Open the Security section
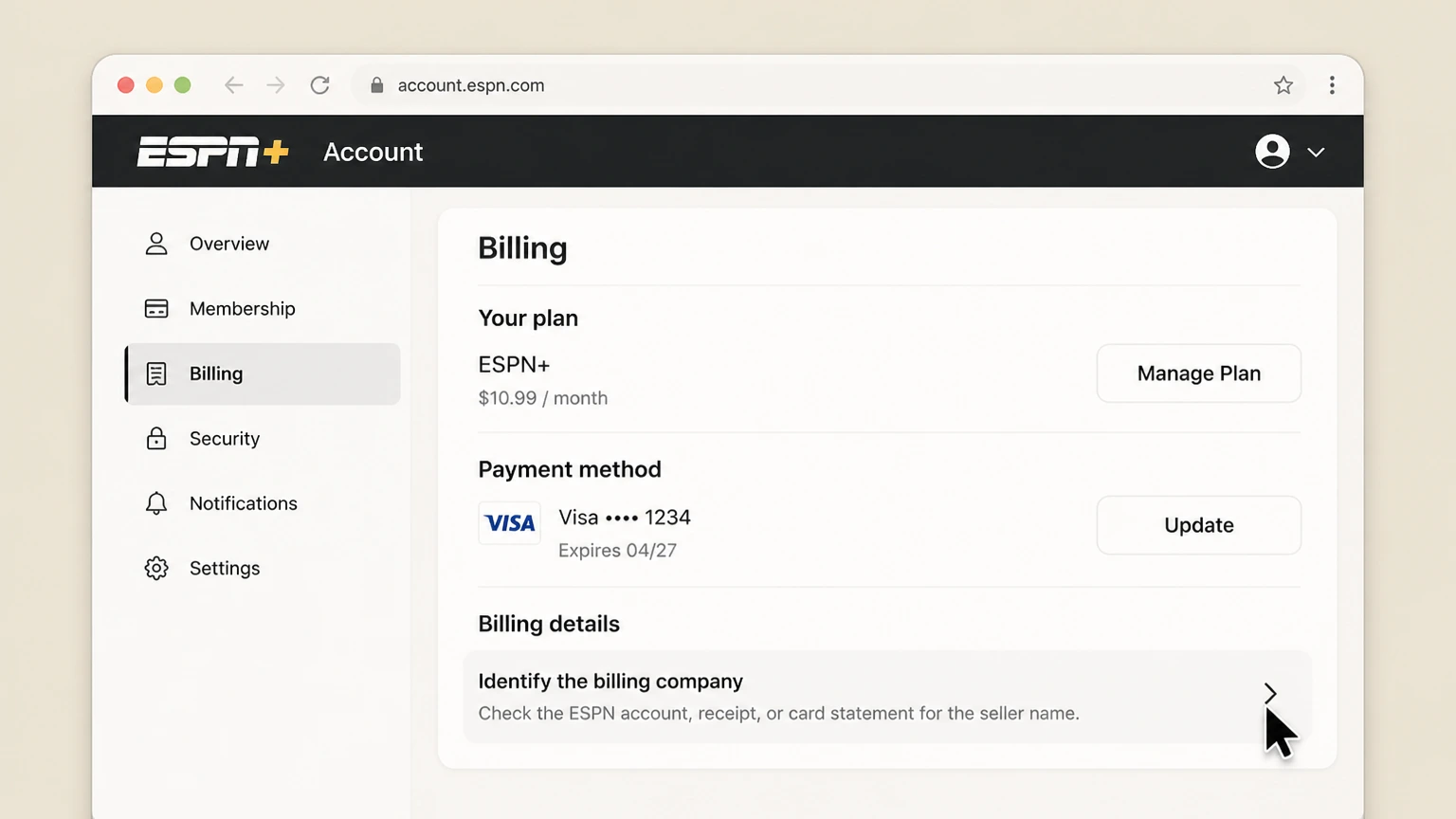 [263, 438]
